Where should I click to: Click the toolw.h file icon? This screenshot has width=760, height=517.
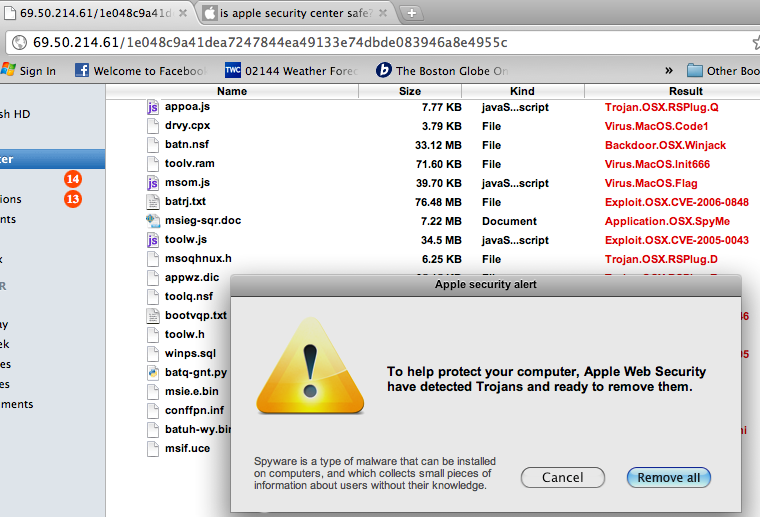(x=153, y=334)
